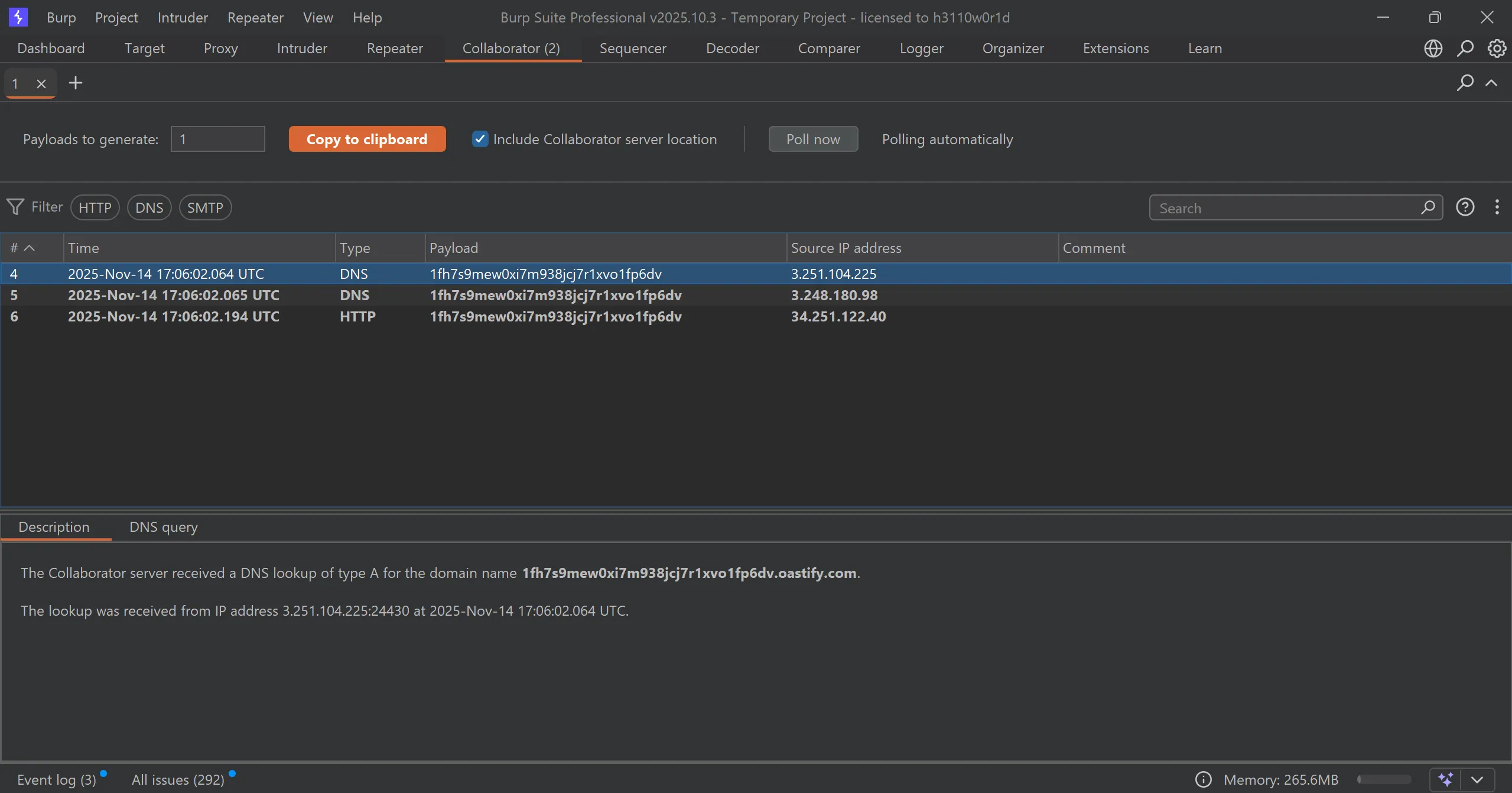
Task: Open the vertical three-dot options menu
Action: tap(1497, 207)
